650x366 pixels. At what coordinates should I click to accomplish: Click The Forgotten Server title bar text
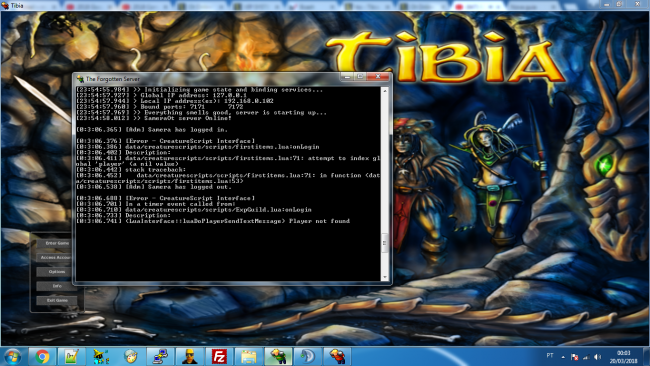[x=112, y=79]
